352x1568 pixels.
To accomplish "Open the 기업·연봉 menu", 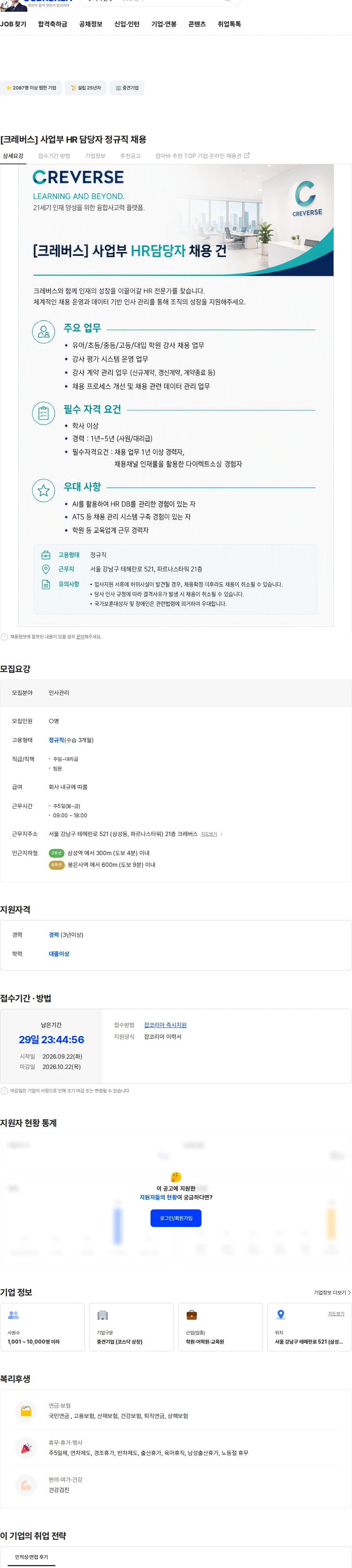I will click(164, 24).
